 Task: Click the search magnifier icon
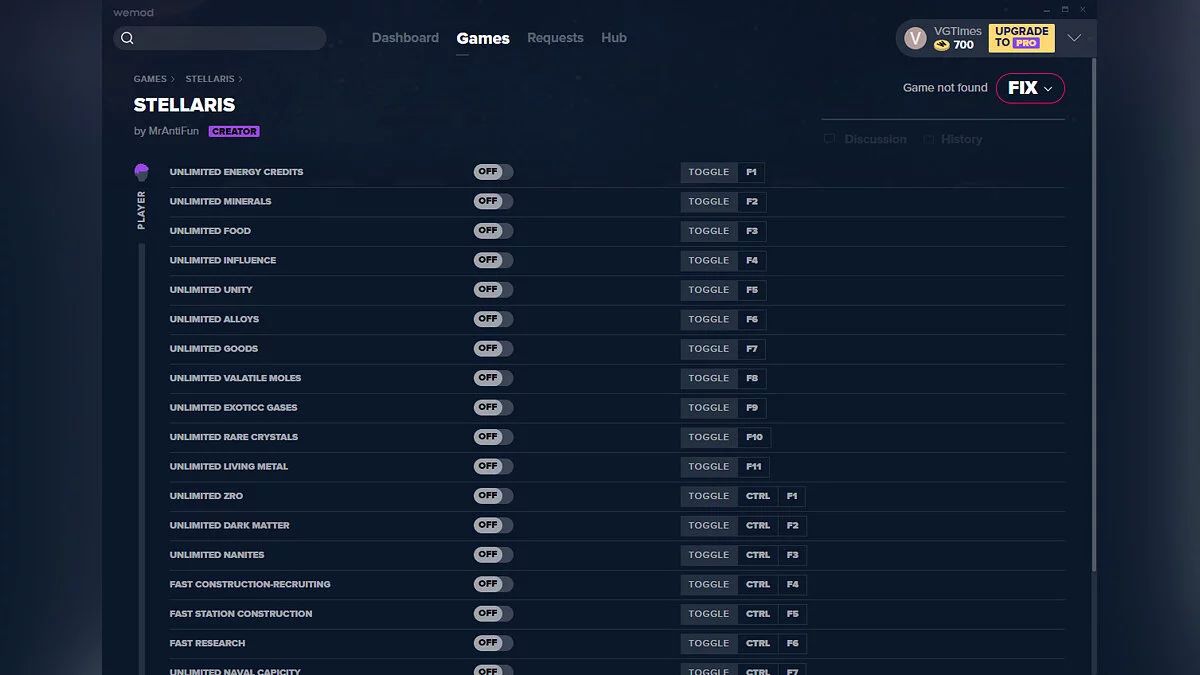[127, 38]
